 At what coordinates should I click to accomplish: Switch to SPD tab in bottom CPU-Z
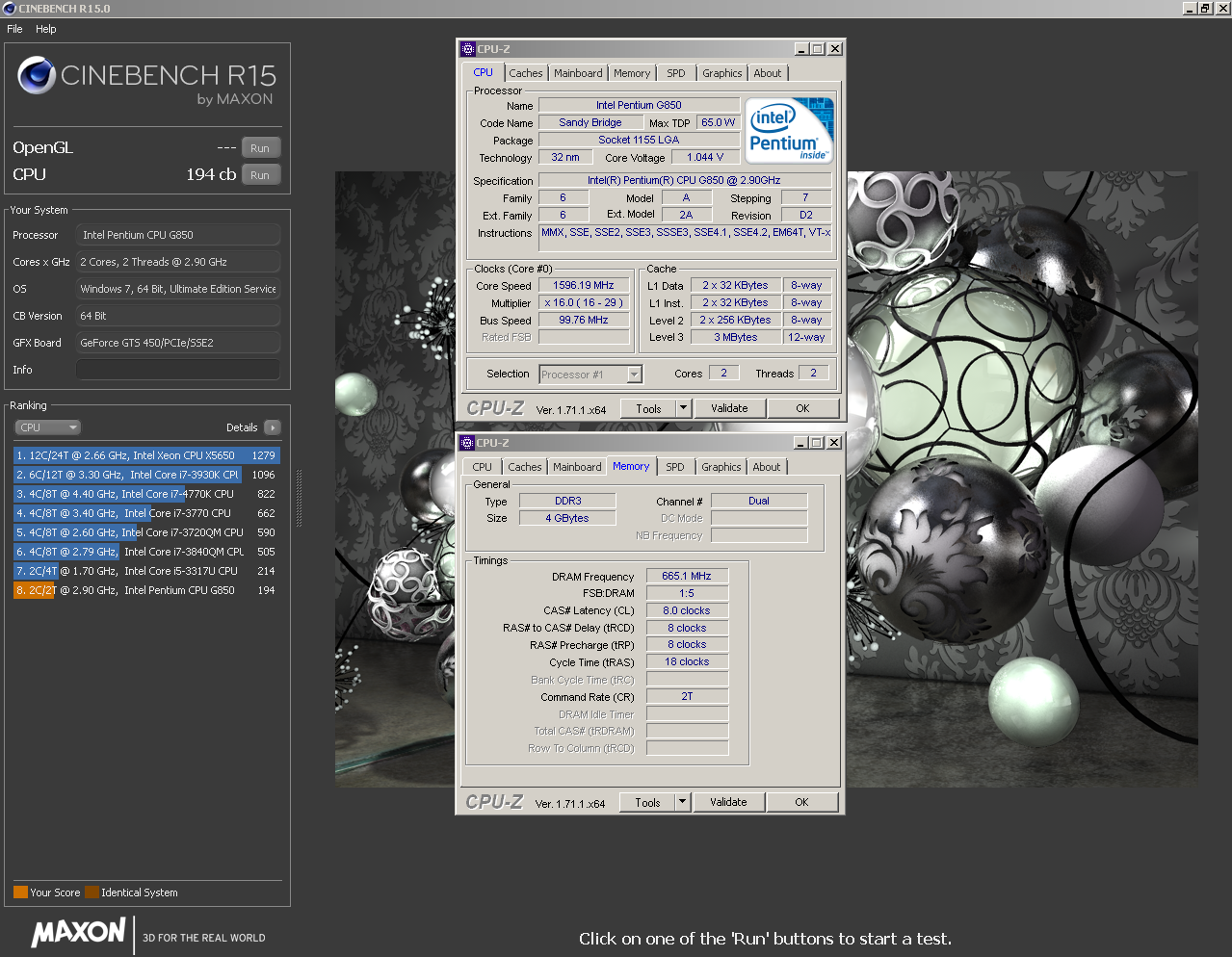(675, 467)
